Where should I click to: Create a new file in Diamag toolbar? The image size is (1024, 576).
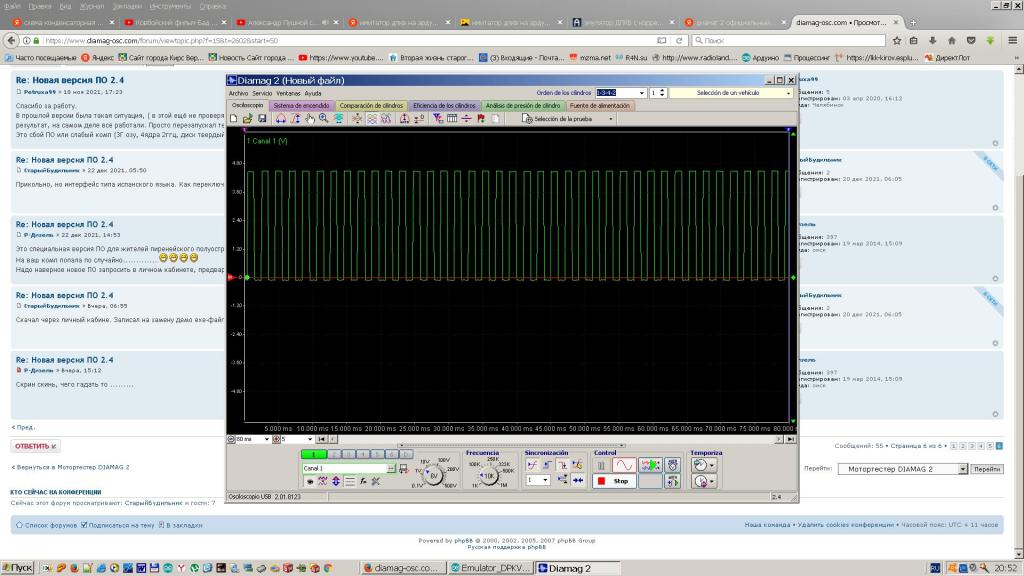tap(233, 118)
